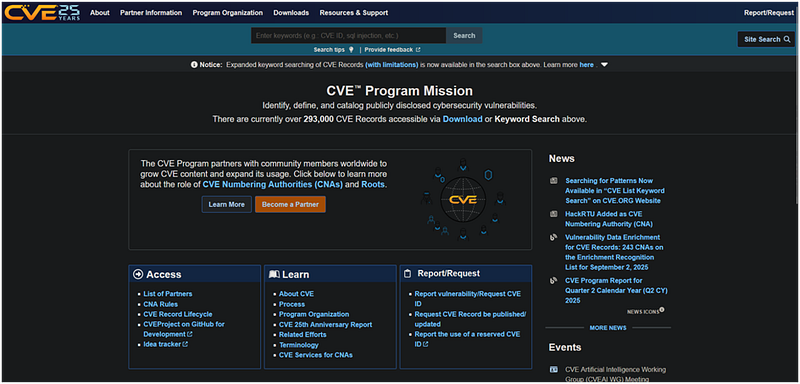Click the CVE globe graphic
The image size is (800, 384).
coord(463,199)
